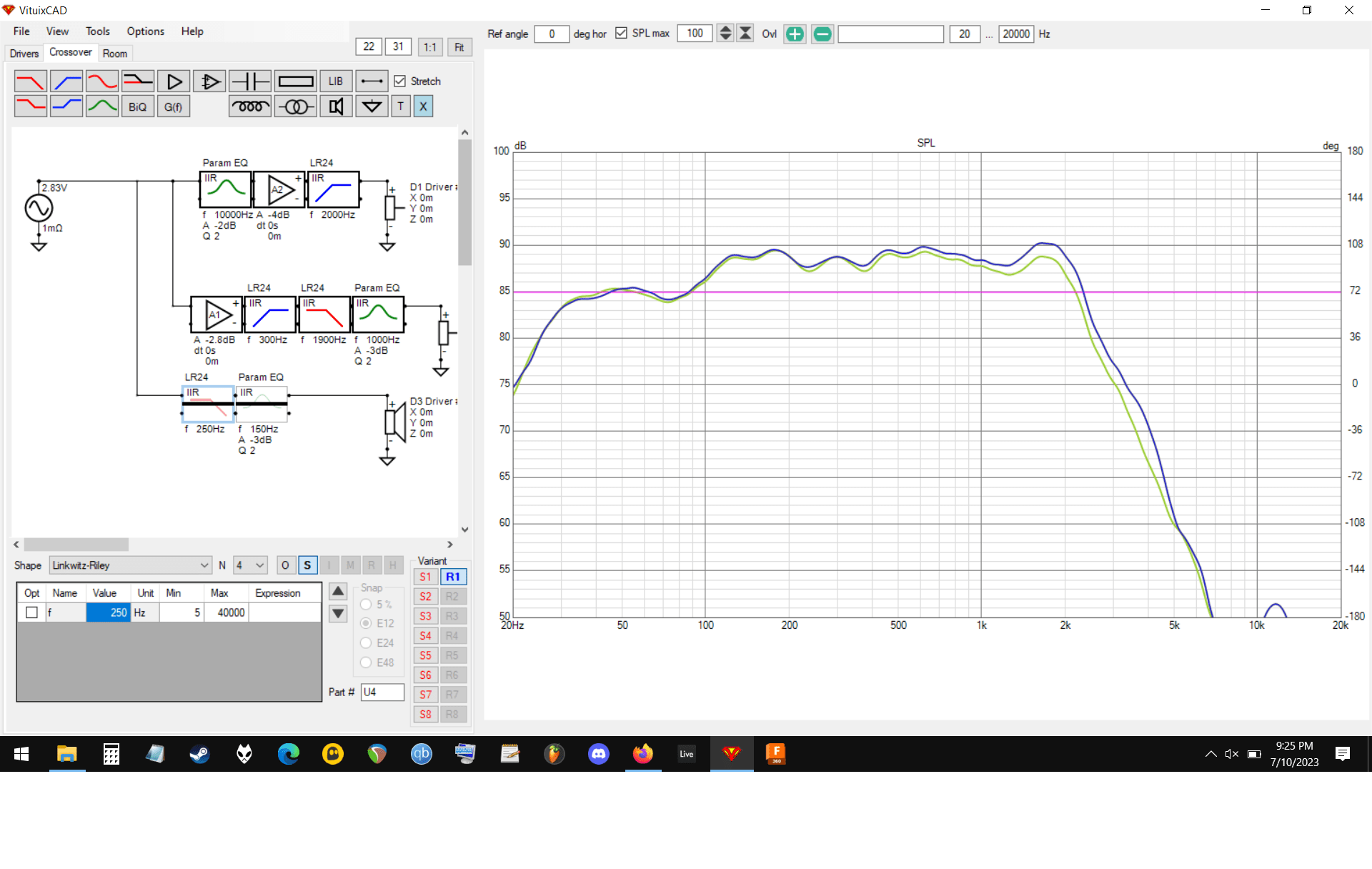Open the Shape Linkwitz-Riley dropdown
The image size is (1372, 869).
tap(131, 565)
